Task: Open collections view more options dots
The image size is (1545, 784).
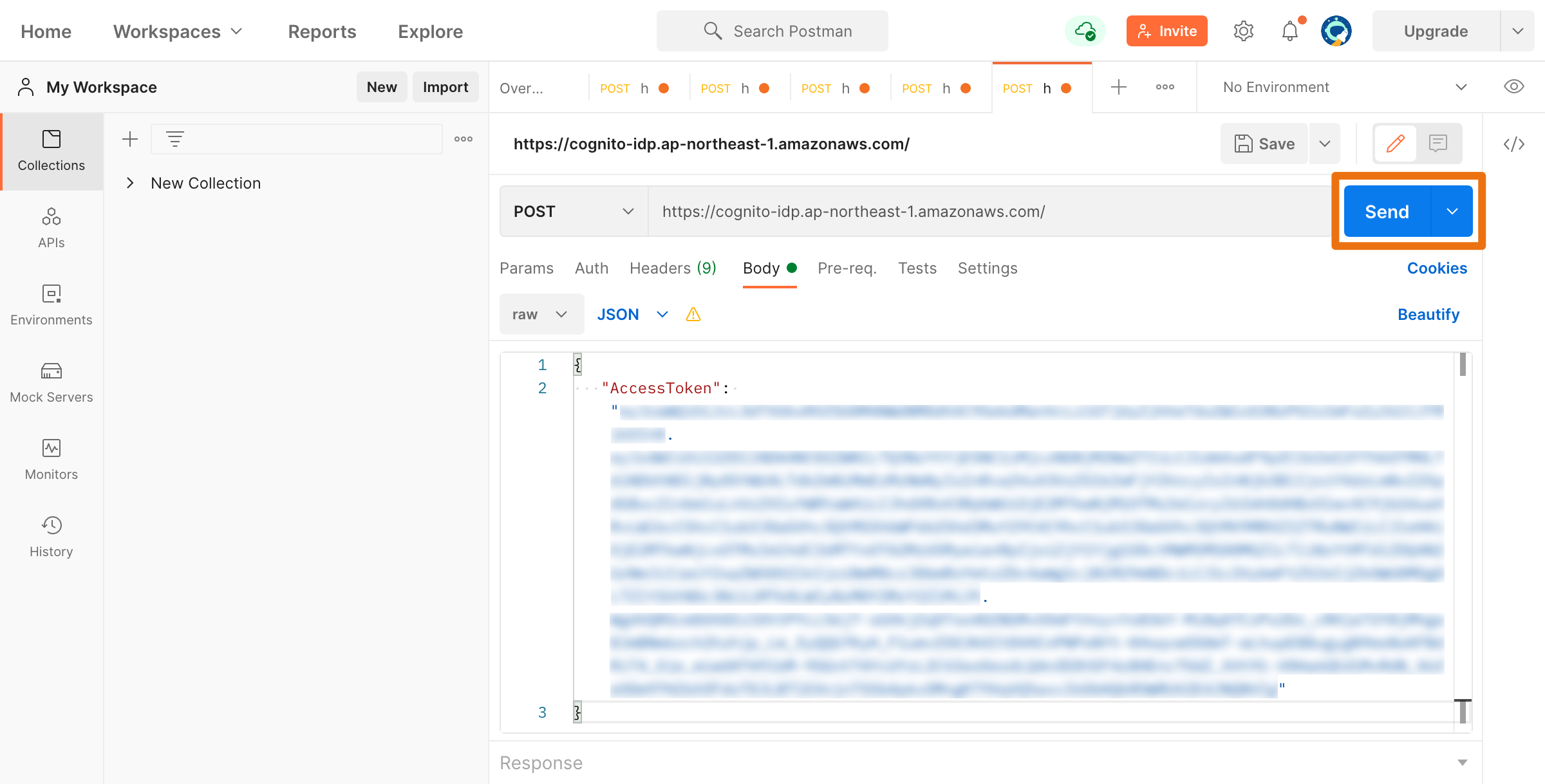Action: 464,139
